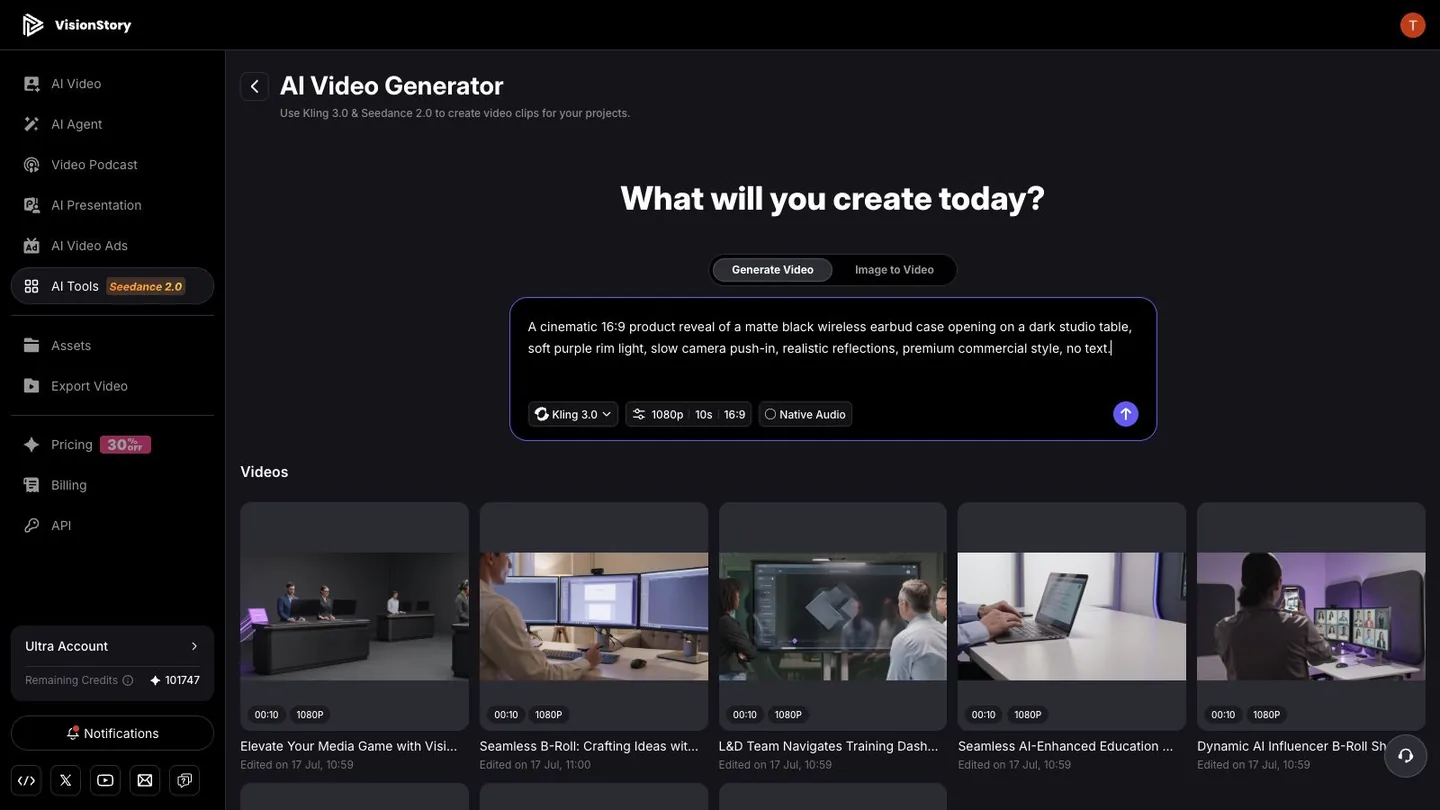This screenshot has width=1440, height=810.
Task: Click the AI Tools grid icon
Action: coord(32,286)
